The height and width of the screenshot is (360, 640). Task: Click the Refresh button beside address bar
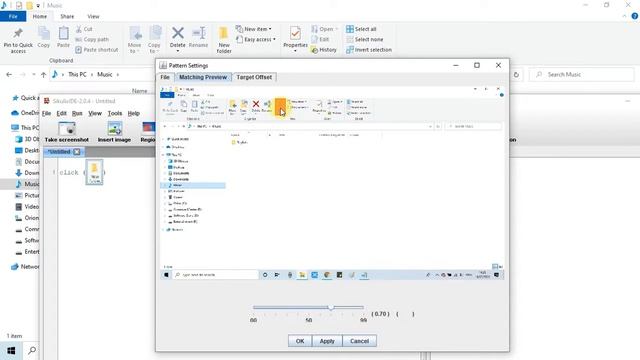tap(516, 75)
